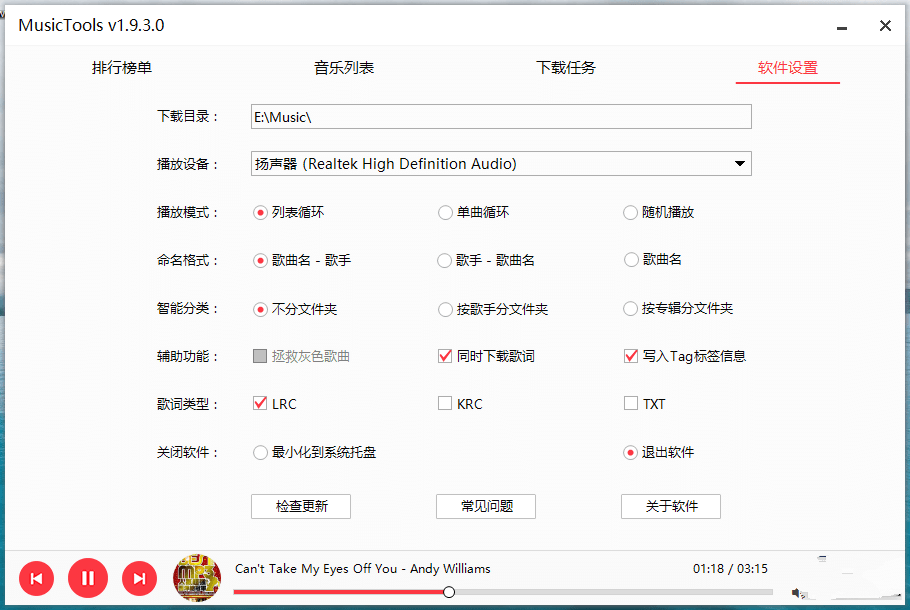Uncheck the 同时下载歌词 checkbox

[x=445, y=356]
